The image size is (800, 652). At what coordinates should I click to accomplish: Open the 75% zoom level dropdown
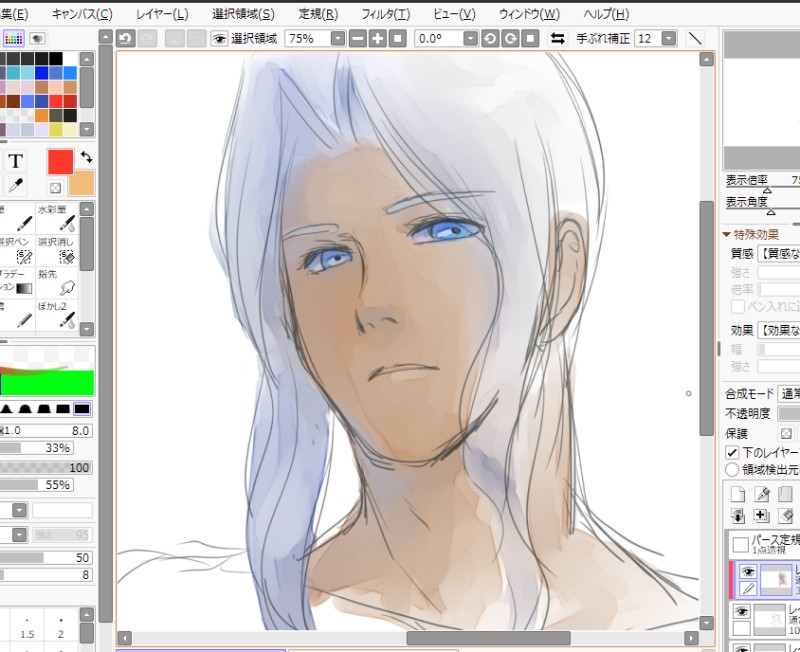pos(338,39)
